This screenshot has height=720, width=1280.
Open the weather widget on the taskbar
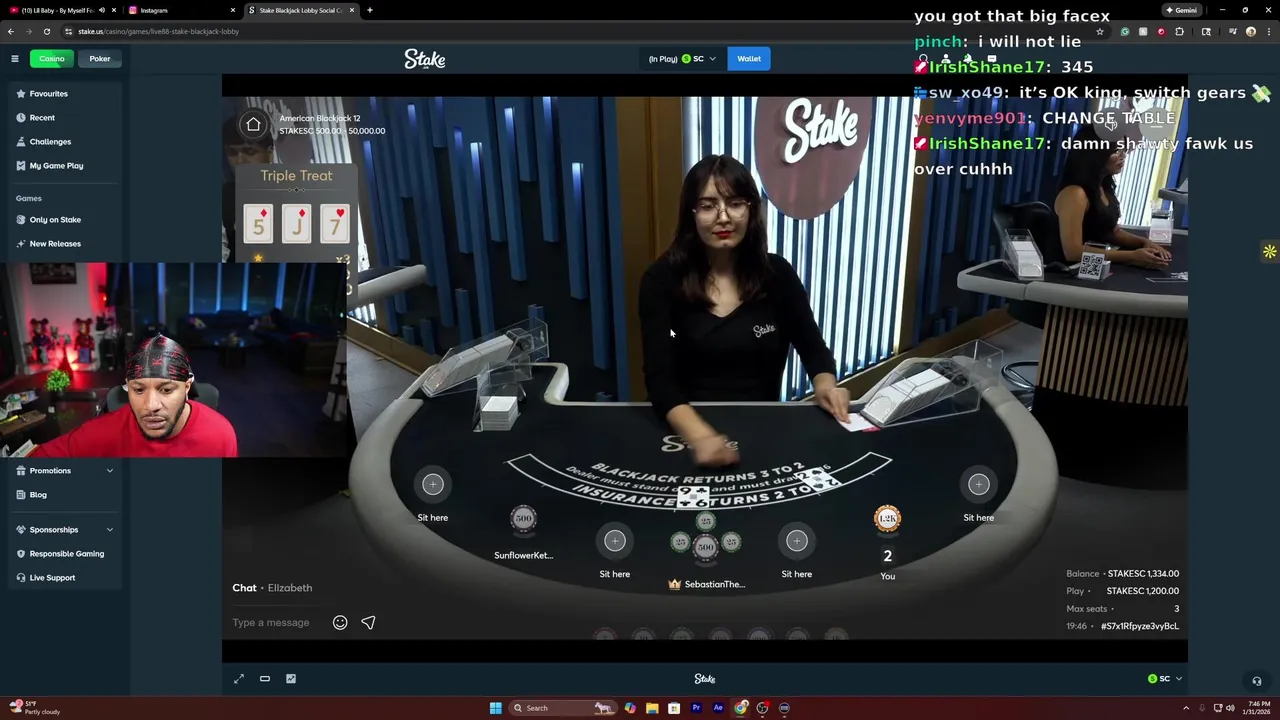click(x=35, y=708)
